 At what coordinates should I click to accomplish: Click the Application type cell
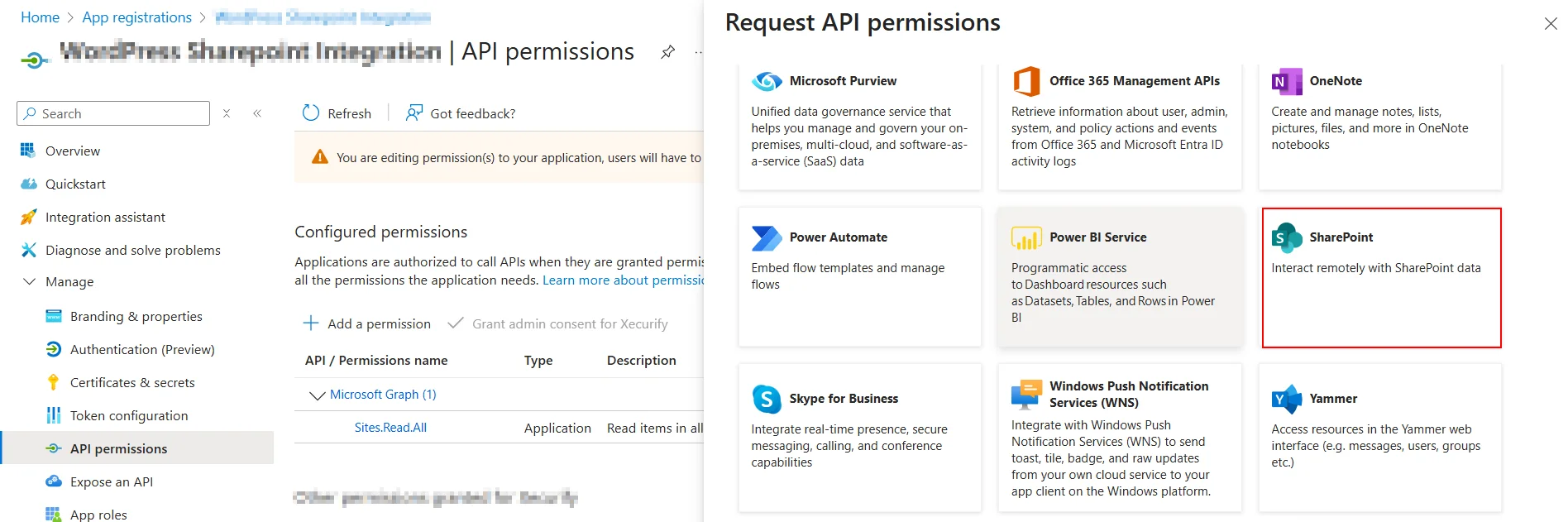click(x=557, y=428)
